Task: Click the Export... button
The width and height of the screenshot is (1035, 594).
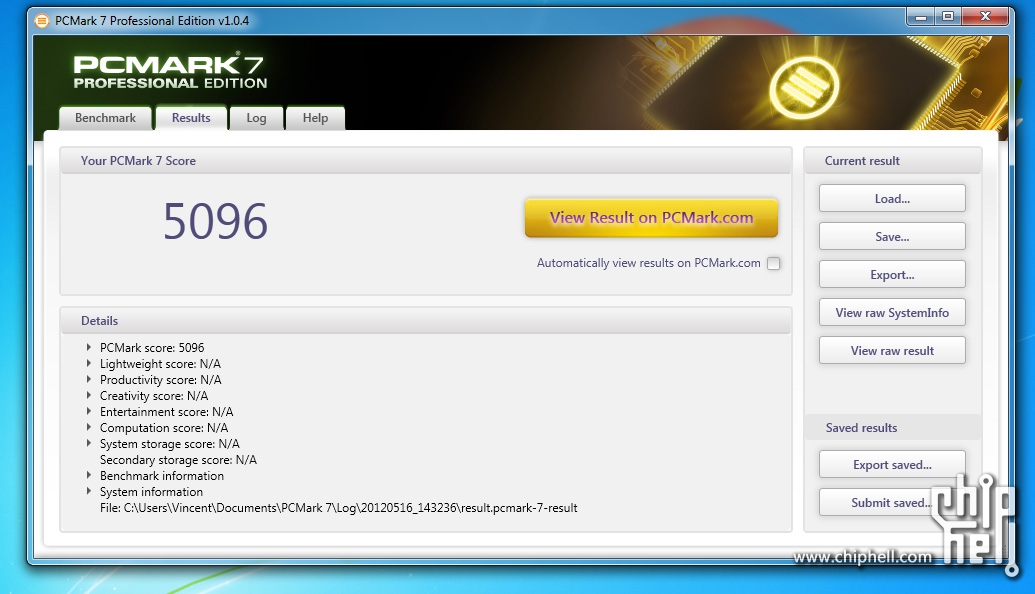Action: point(892,275)
